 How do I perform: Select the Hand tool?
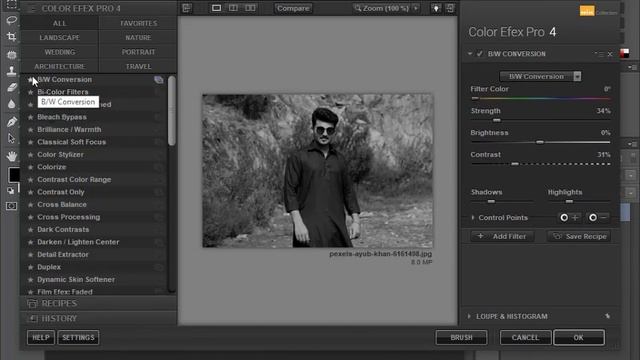11,156
